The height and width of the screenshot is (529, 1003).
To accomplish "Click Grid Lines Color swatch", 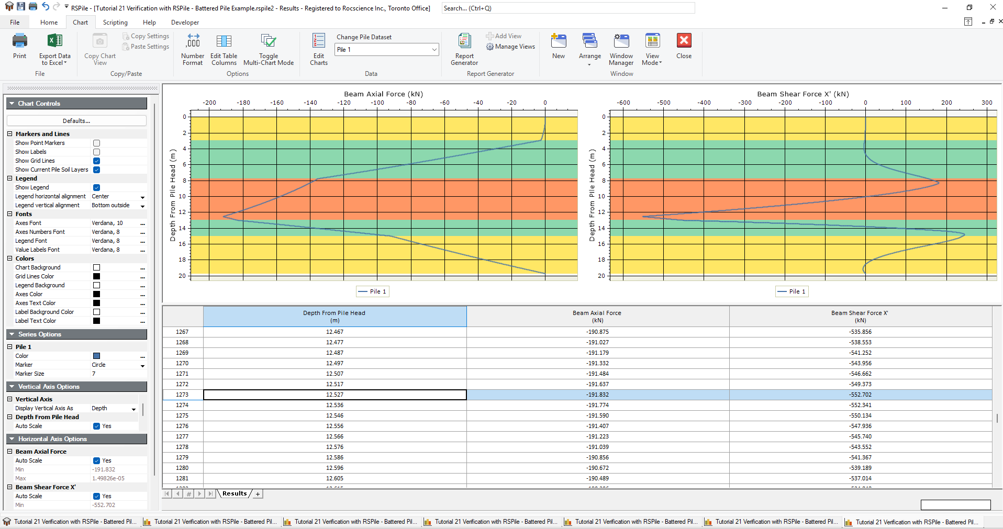I will coord(97,276).
